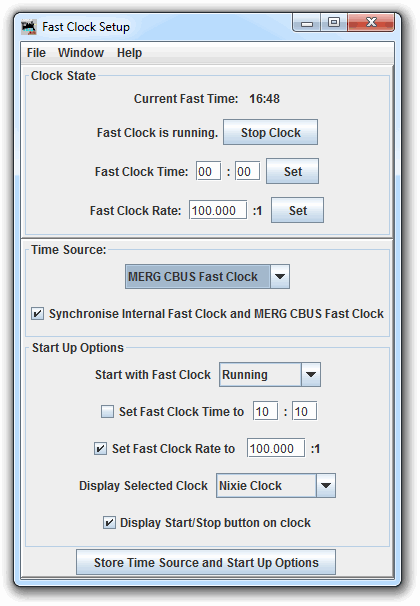Click the Fast Clock Time minutes field

247,171
